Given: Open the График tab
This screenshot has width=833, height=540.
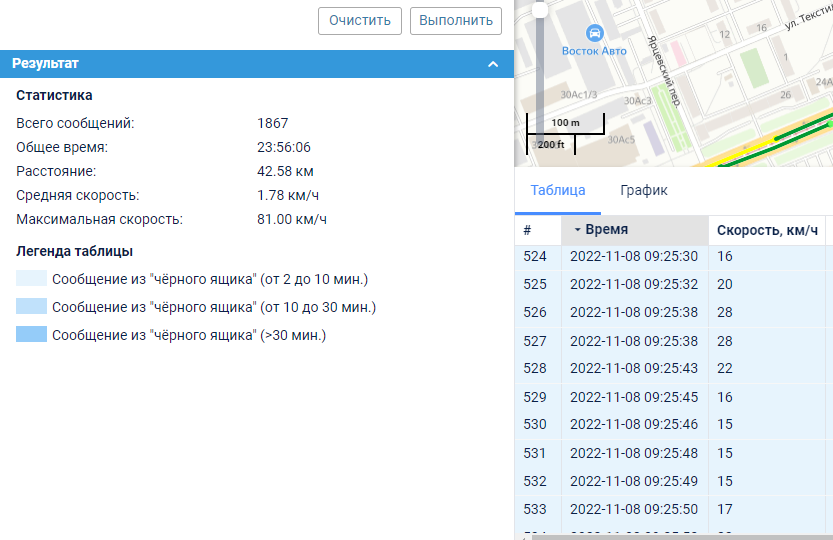Looking at the screenshot, I should [x=643, y=191].
